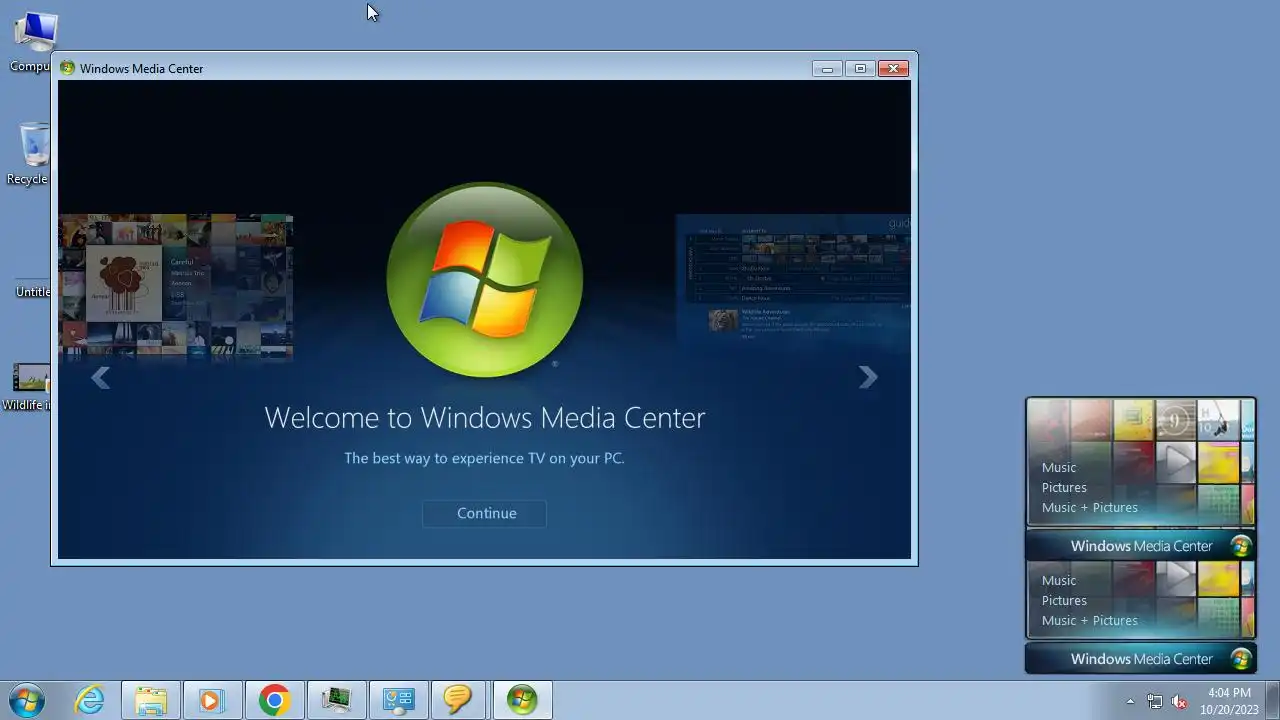Click the large green Windows Media Center logo

pos(484,280)
